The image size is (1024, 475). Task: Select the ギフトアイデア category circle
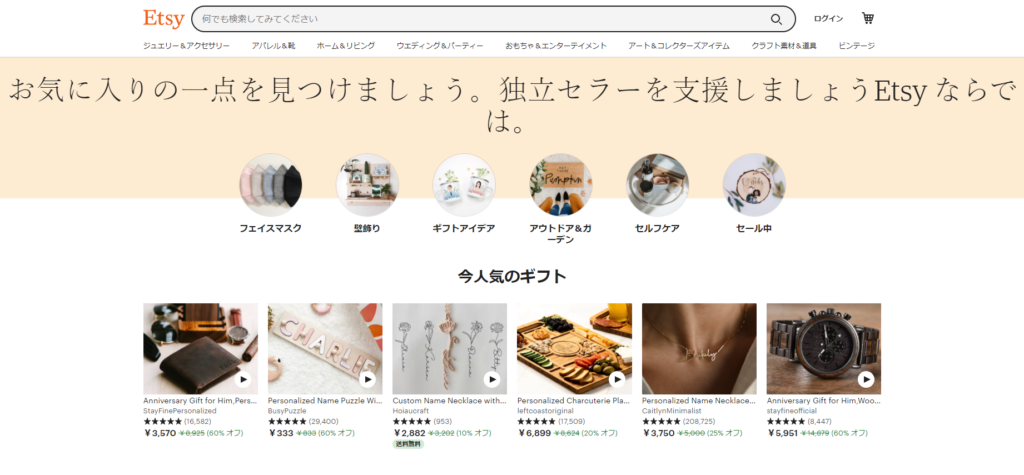click(464, 185)
